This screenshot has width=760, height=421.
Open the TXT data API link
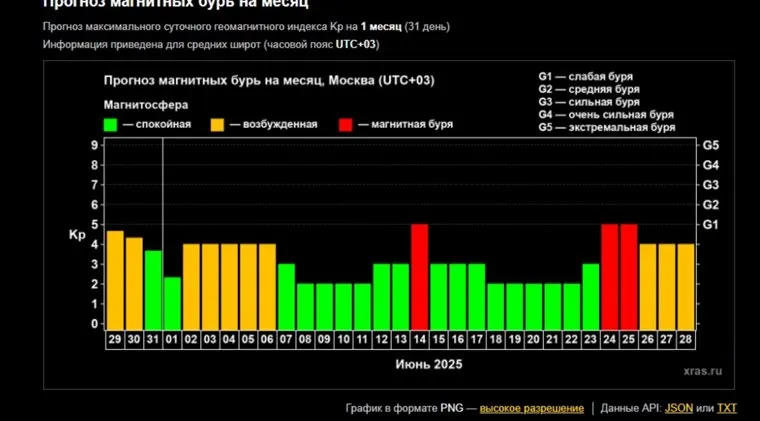tap(727, 408)
